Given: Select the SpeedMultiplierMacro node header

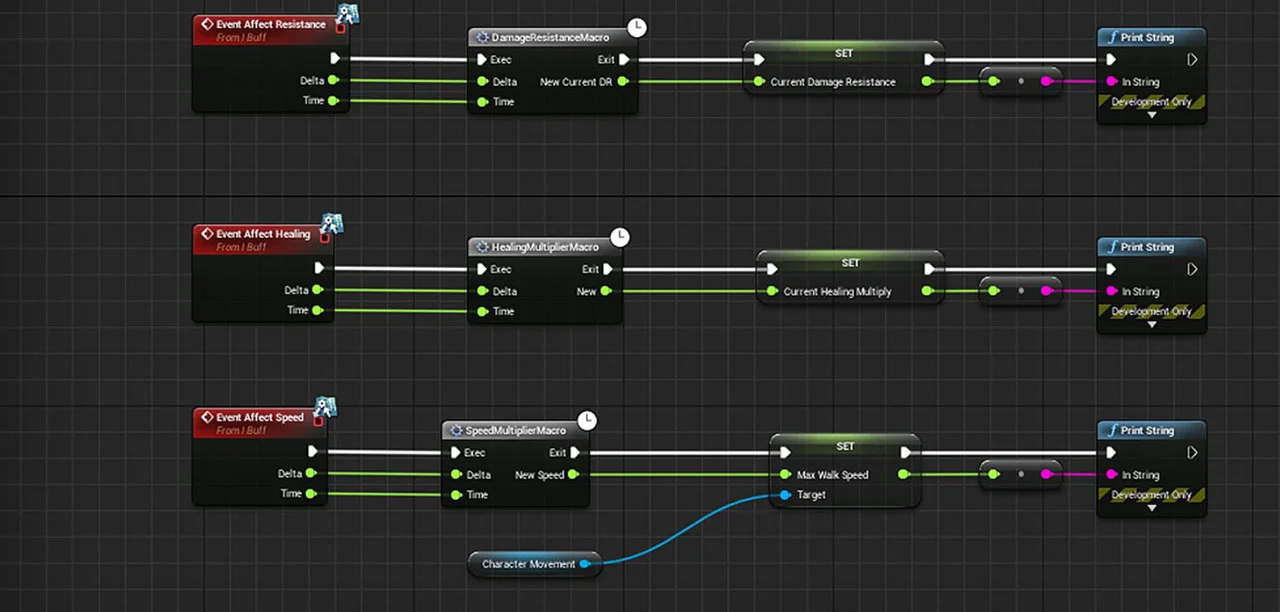Looking at the screenshot, I should click(x=516, y=431).
